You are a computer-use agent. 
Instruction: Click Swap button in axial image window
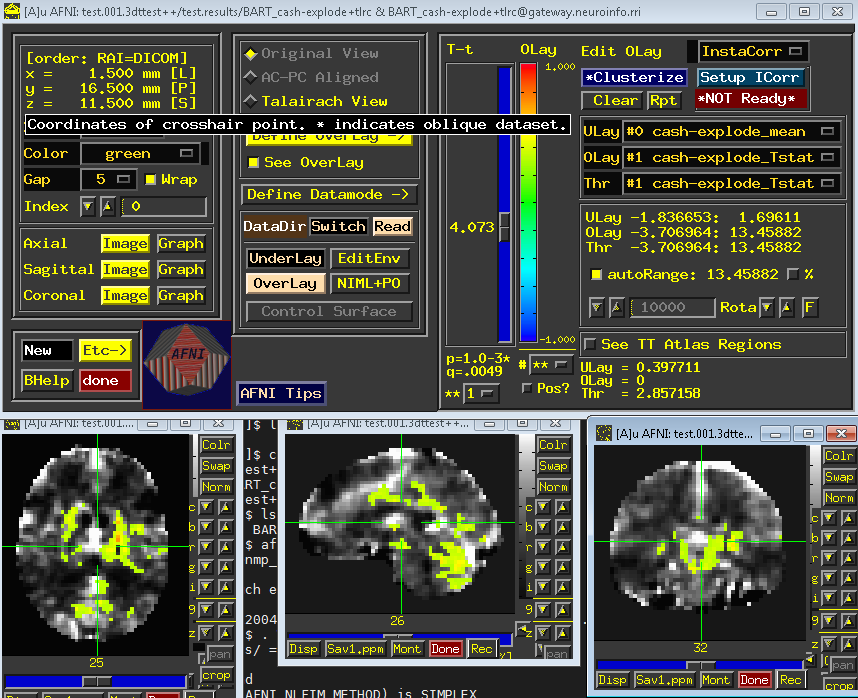tap(216, 466)
